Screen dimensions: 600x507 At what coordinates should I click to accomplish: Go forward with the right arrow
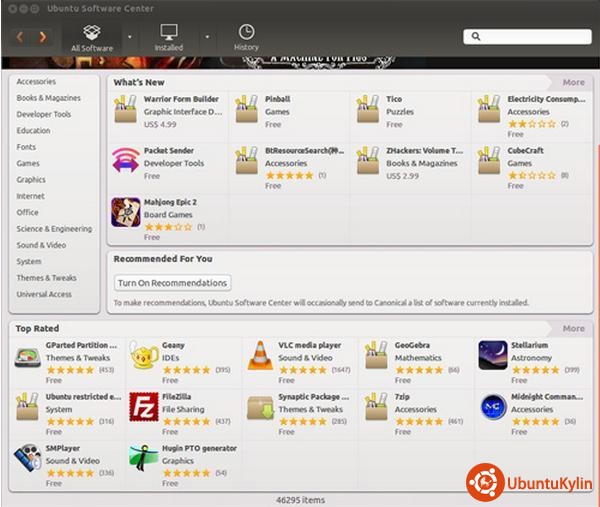[42, 37]
